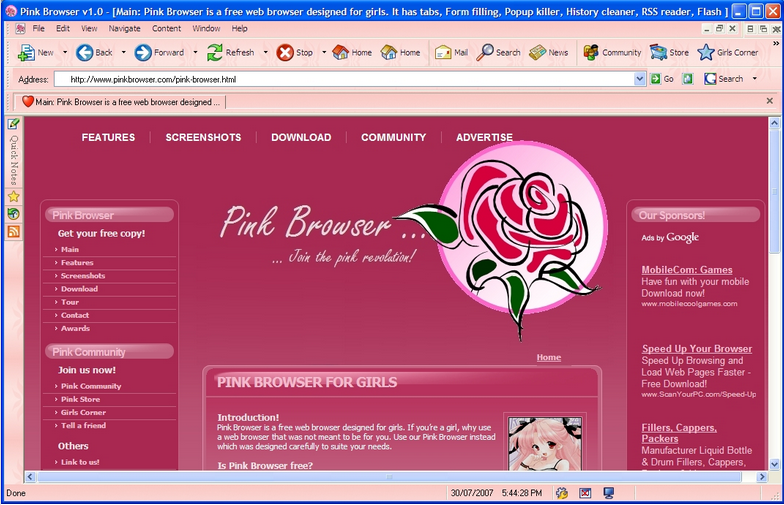Click the vertical scrollbar down arrow

pyautogui.click(x=774, y=464)
